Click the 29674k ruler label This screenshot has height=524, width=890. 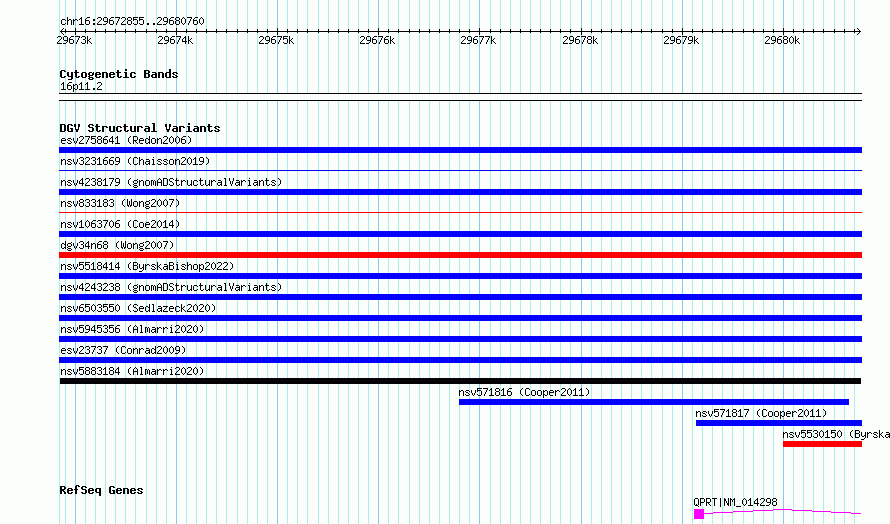[175, 40]
